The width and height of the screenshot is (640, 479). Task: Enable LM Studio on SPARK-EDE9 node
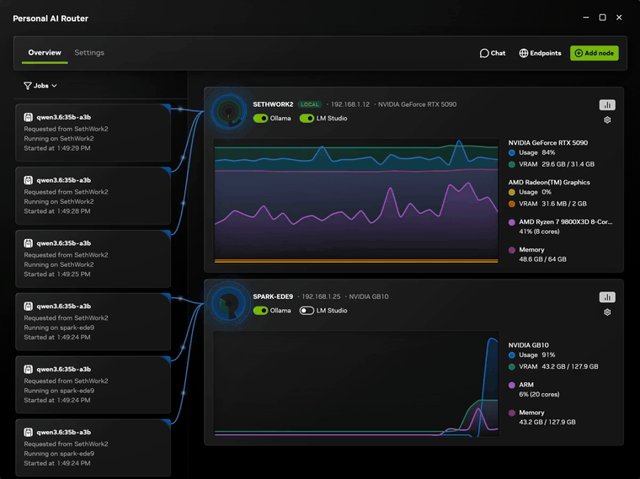(307, 310)
